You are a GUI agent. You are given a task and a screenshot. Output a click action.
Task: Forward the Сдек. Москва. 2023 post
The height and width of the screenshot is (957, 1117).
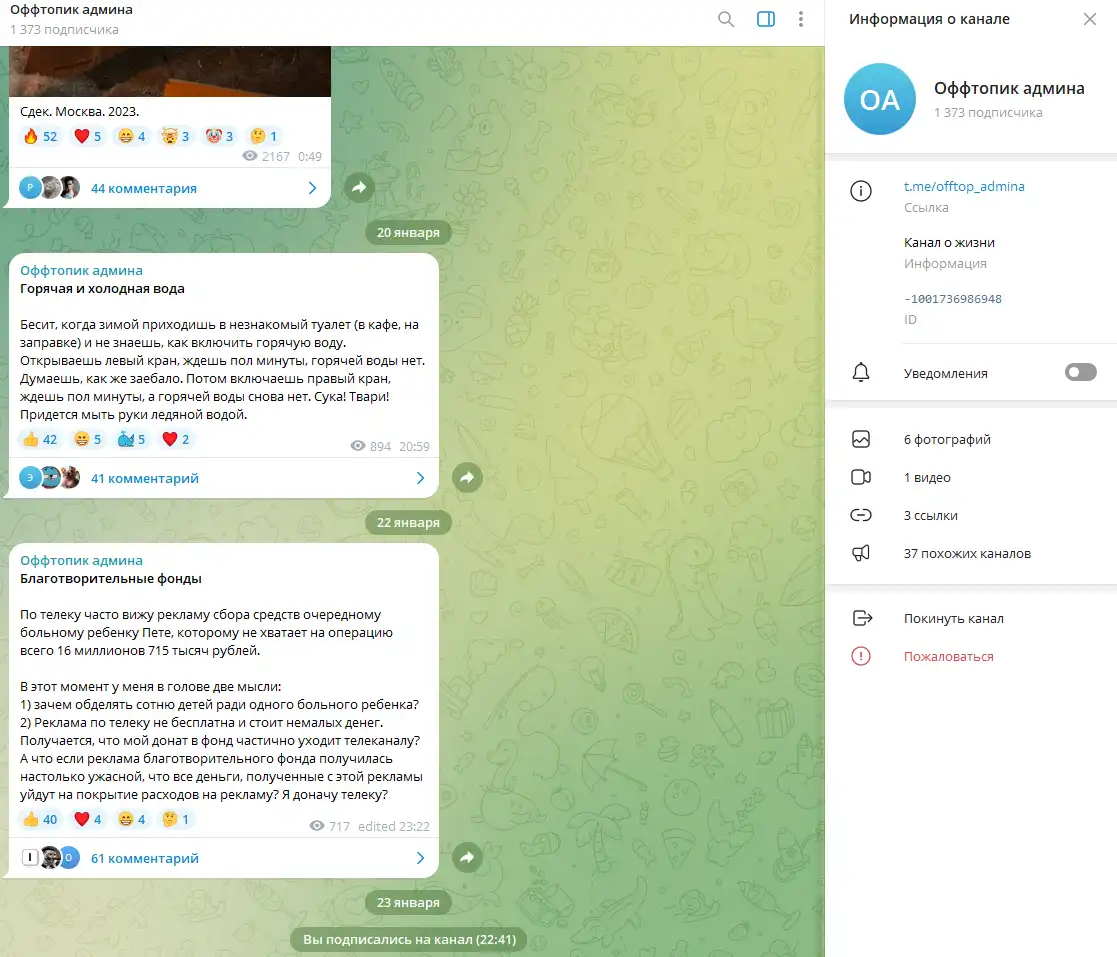tap(360, 187)
